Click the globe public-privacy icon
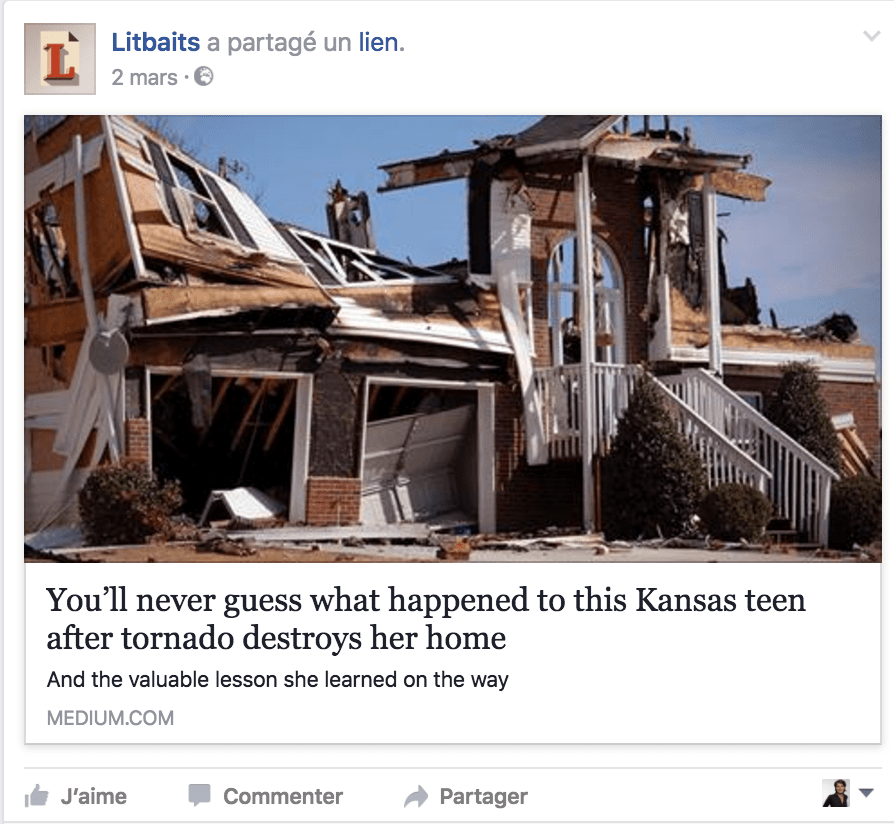The width and height of the screenshot is (894, 824). (x=204, y=76)
